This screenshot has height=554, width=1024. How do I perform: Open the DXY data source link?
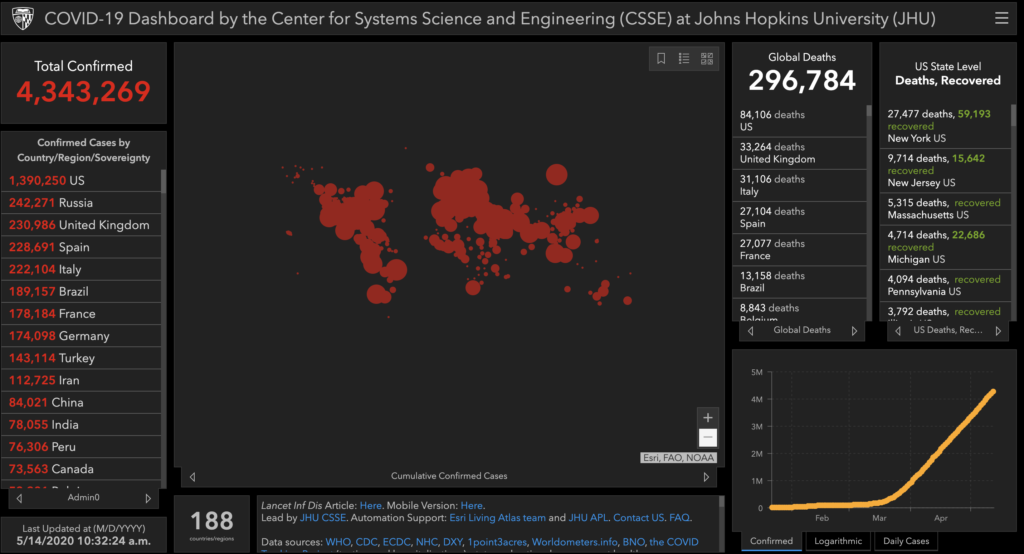[453, 542]
